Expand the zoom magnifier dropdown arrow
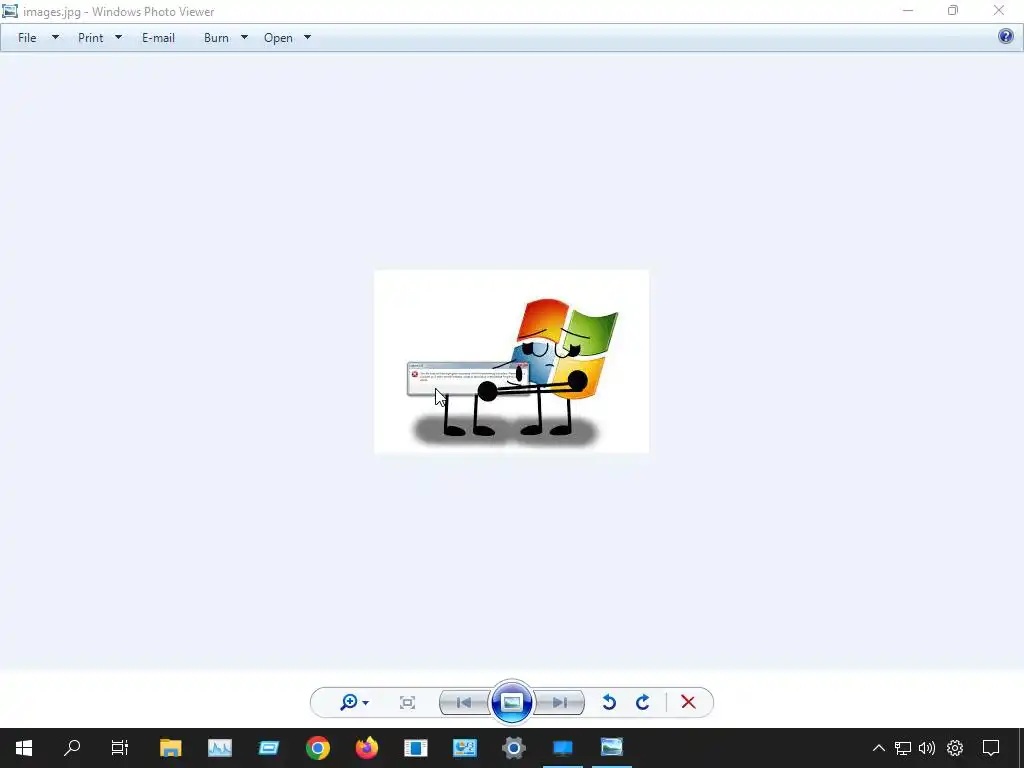The image size is (1024, 768). tap(366, 703)
